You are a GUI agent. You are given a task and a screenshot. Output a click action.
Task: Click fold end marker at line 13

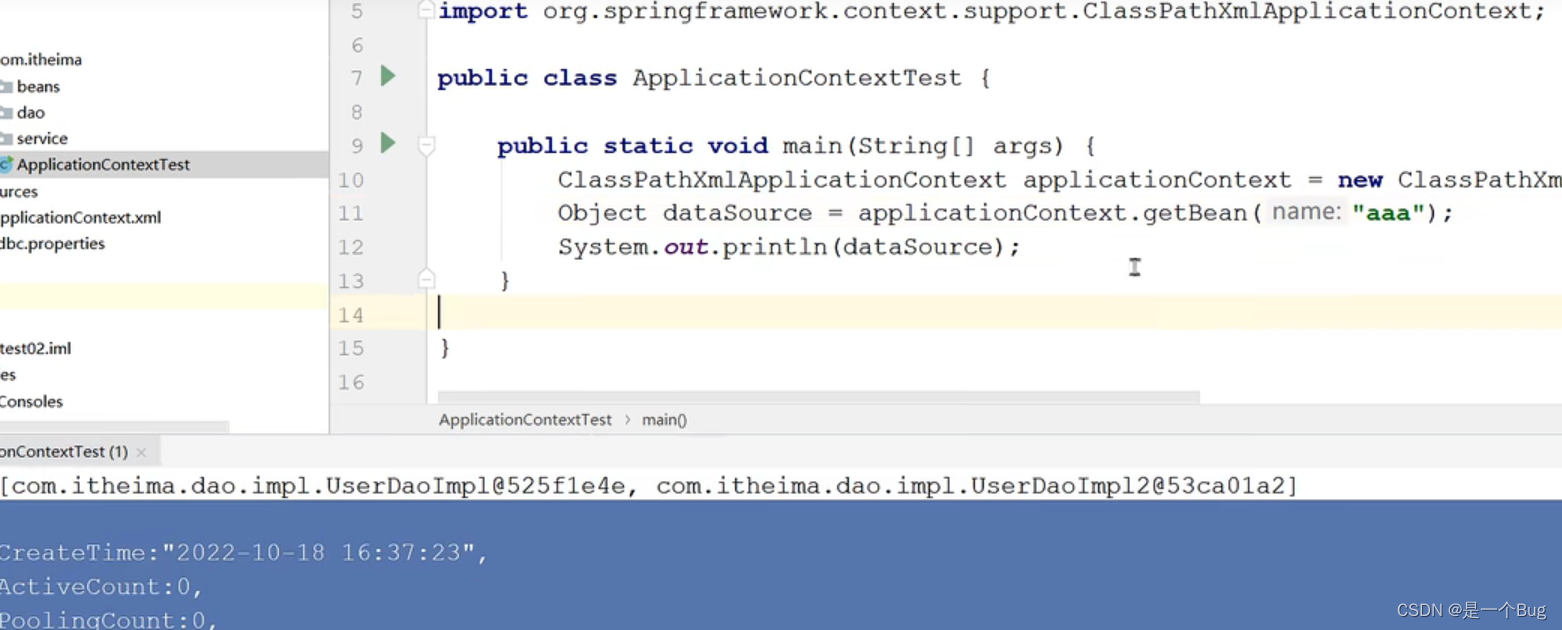426,278
